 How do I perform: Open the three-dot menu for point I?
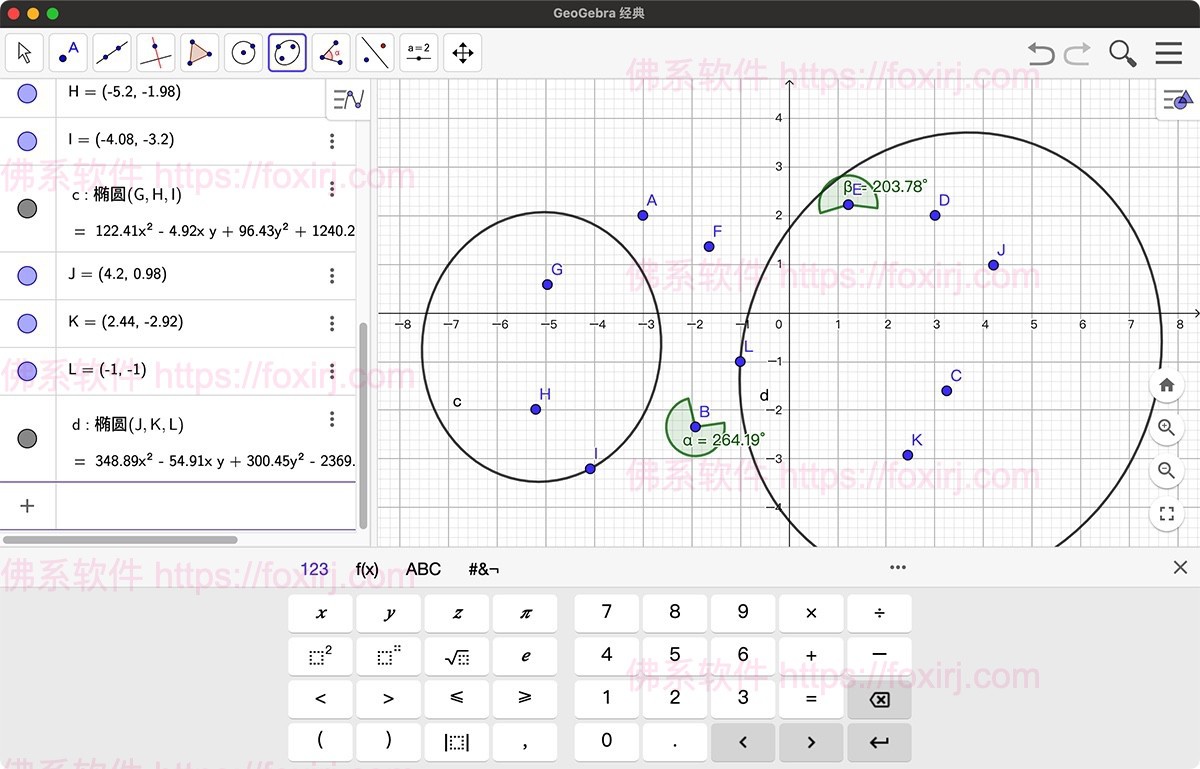coord(331,141)
